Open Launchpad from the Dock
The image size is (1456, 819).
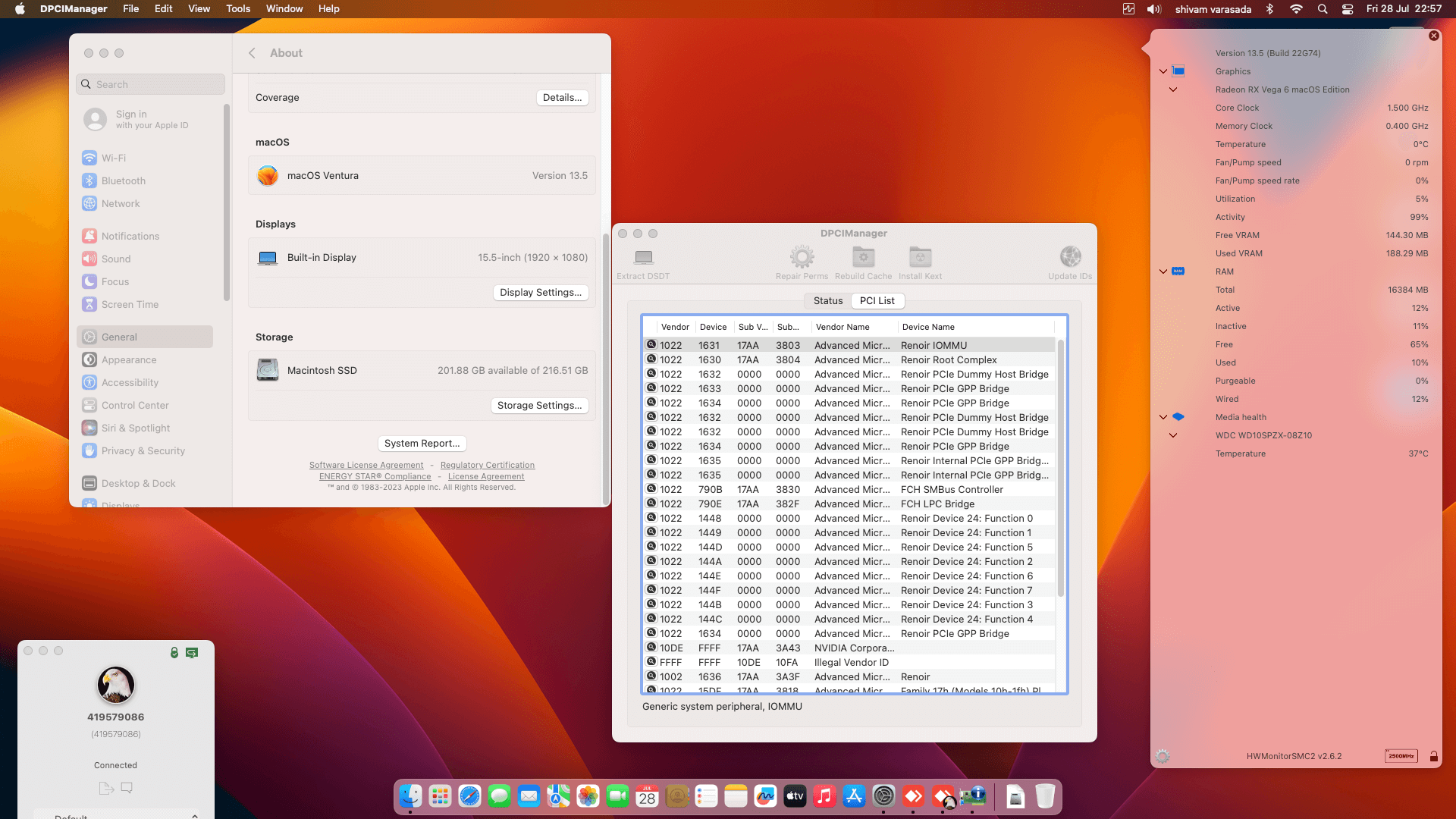[440, 796]
